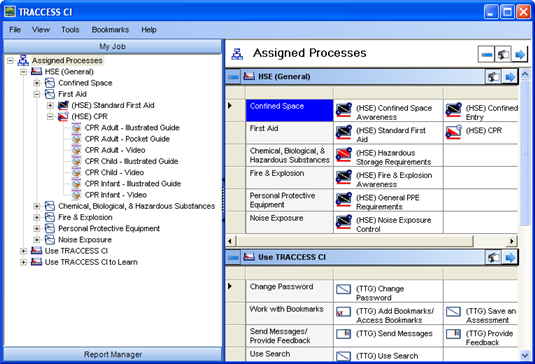Click the CPR Adult - Illustrated Guide document icon
The image size is (535, 364).
76,128
